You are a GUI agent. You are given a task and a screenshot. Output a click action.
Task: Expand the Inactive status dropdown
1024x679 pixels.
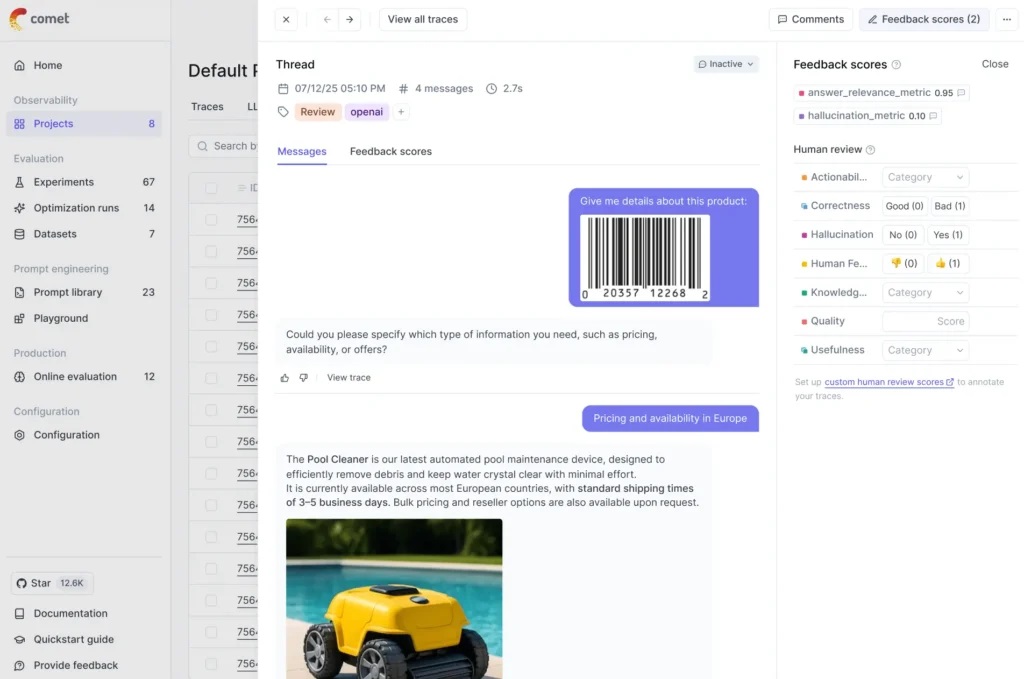coord(726,64)
